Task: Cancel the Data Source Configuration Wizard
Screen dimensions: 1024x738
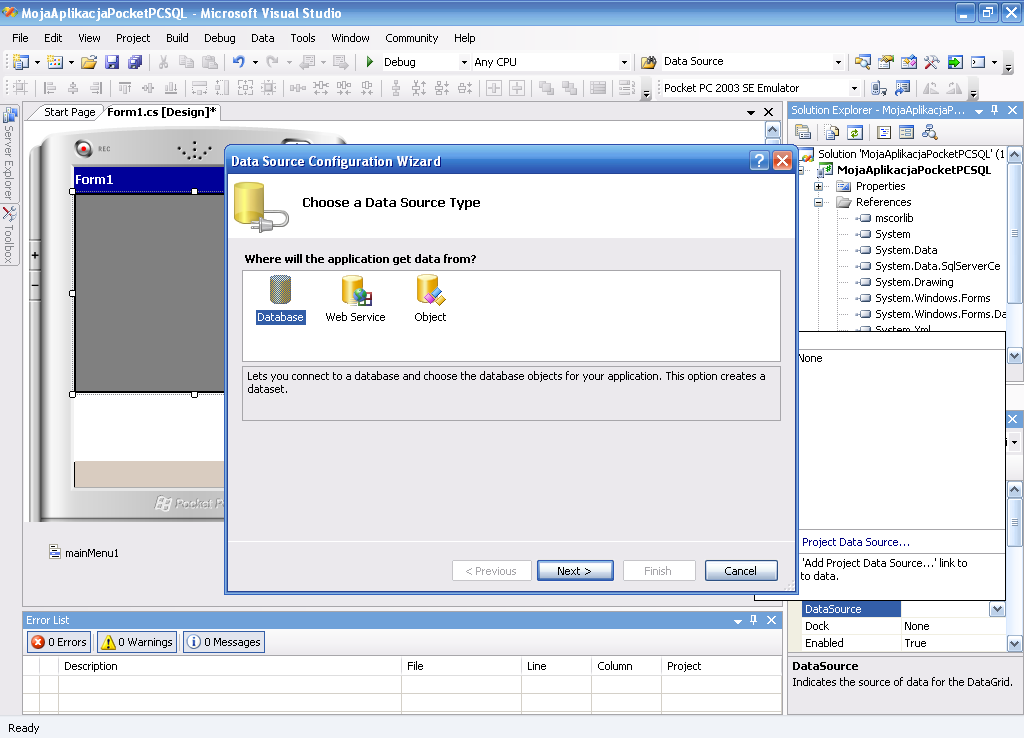Action: click(x=741, y=571)
